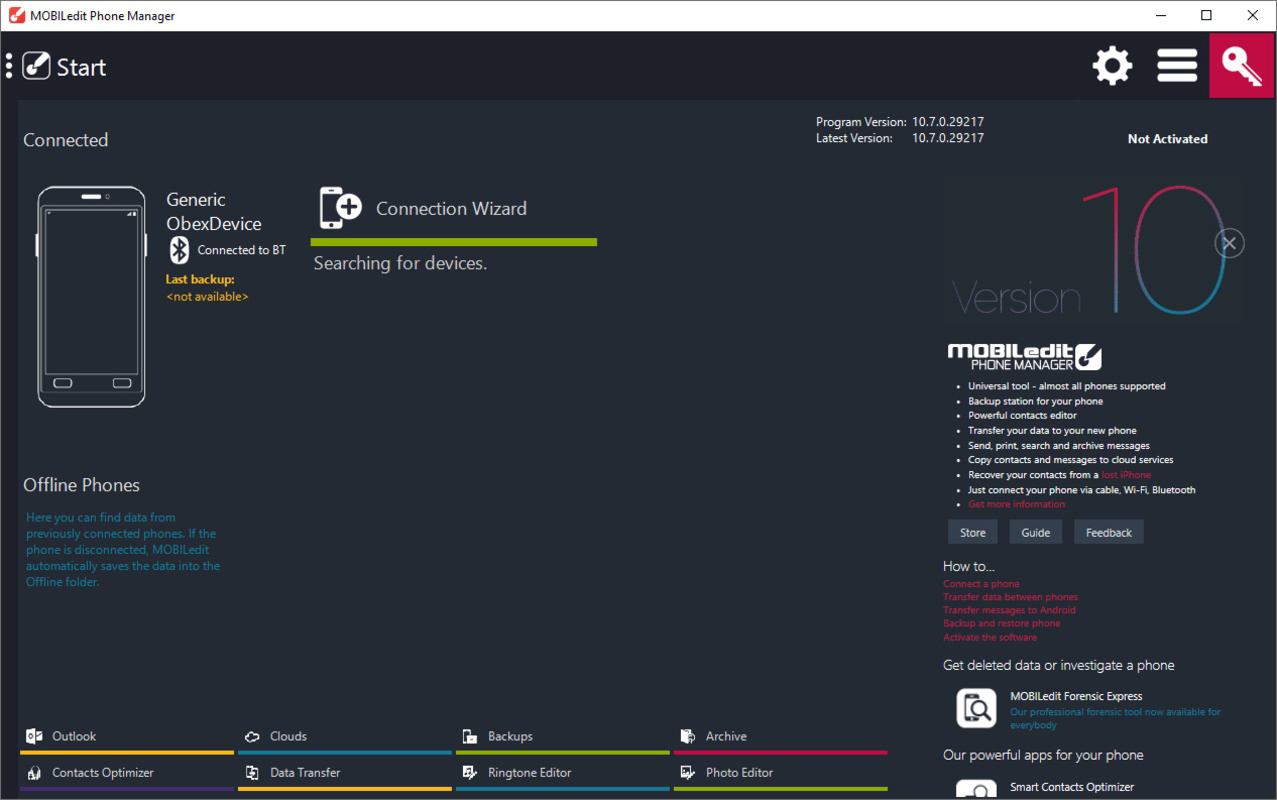Click 'Connected to BT' label
Screen dimensions: 1277x800
tap(241, 250)
